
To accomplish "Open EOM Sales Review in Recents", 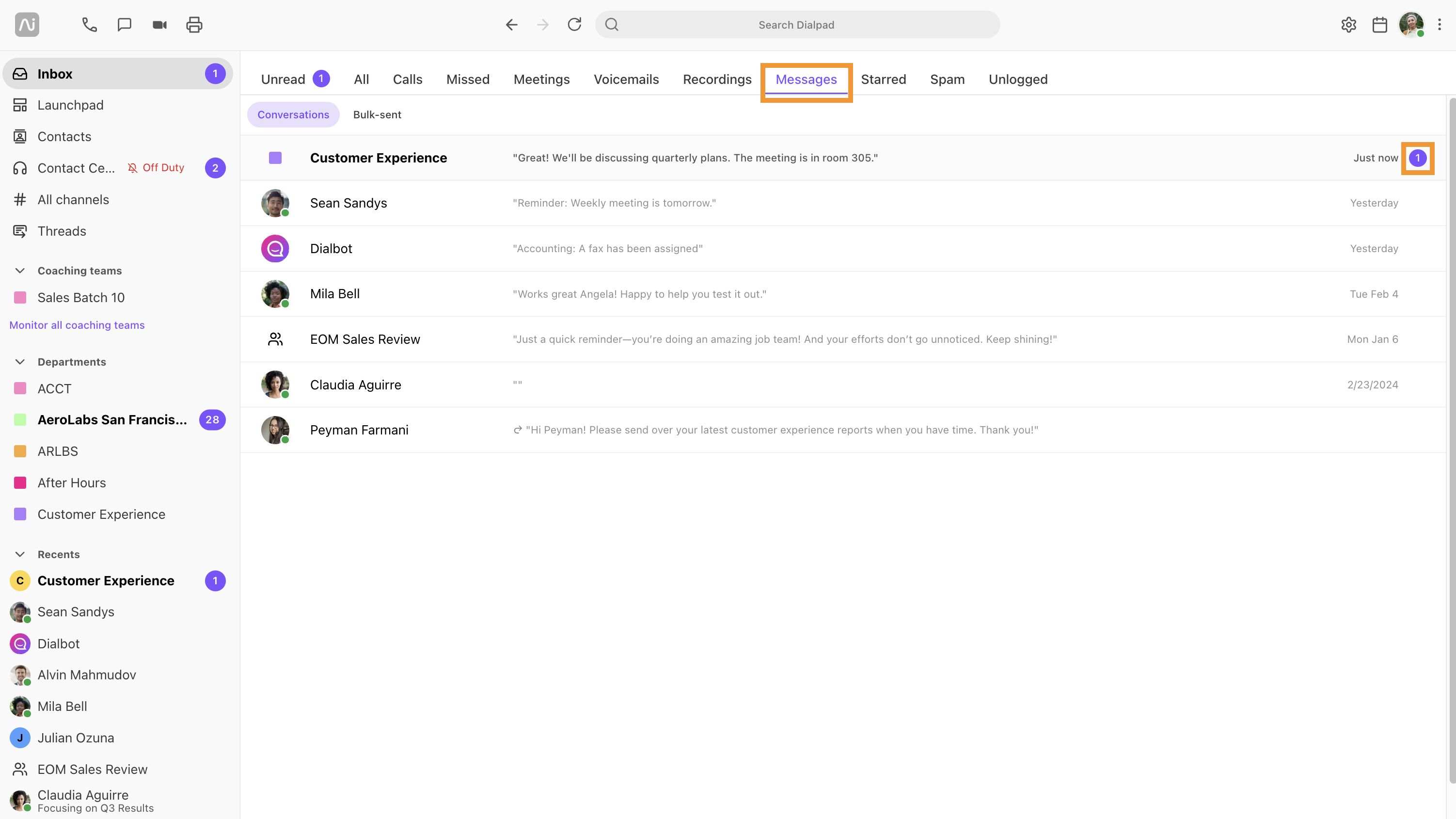I will pos(118,769).
